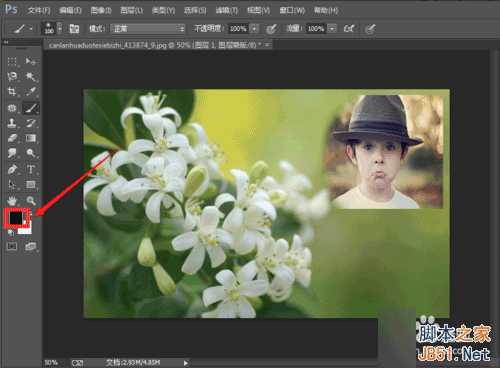500x368 pixels.
Task: Select the Pen tool
Action: [12, 169]
